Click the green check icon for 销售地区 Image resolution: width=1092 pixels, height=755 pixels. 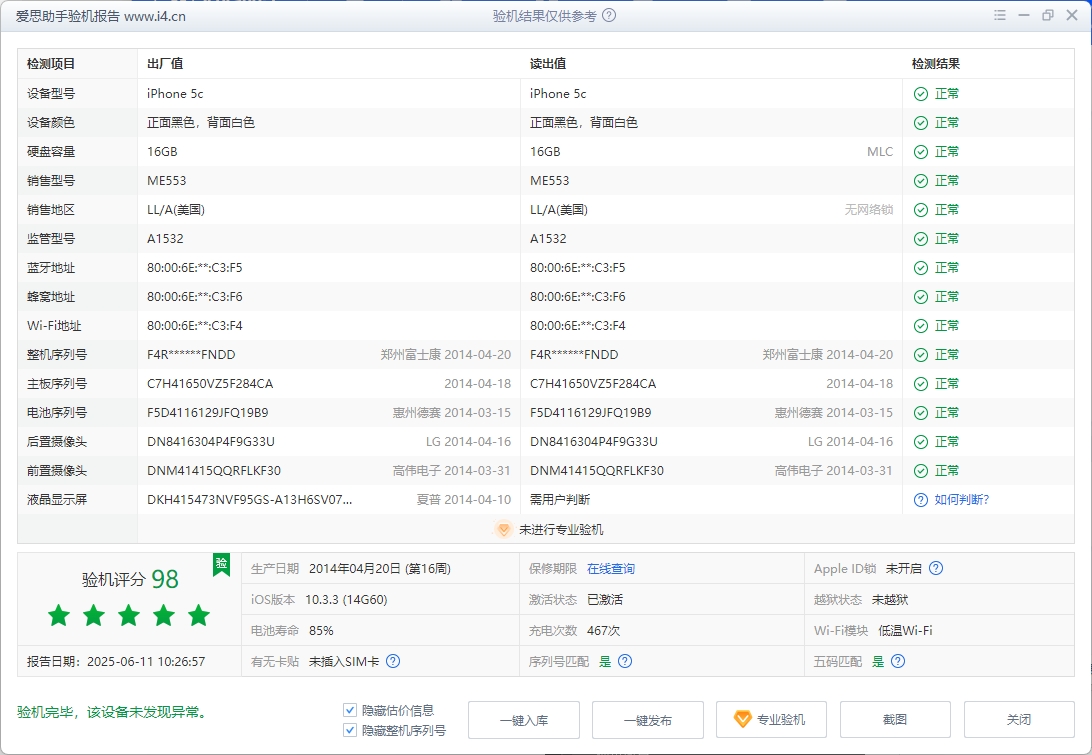click(921, 210)
